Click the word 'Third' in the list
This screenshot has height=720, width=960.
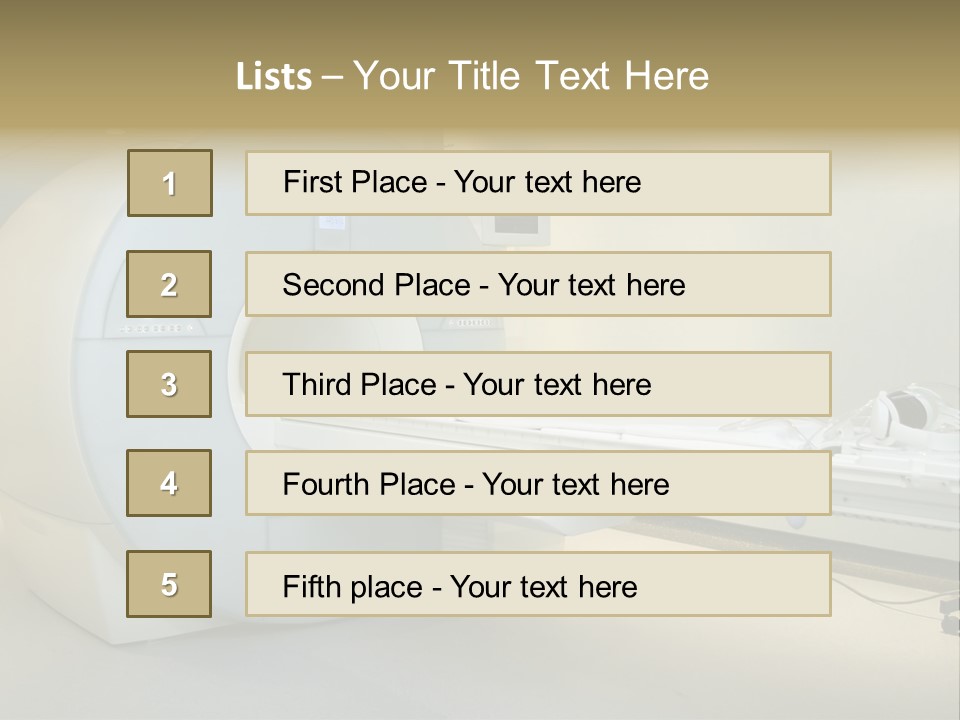point(318,385)
